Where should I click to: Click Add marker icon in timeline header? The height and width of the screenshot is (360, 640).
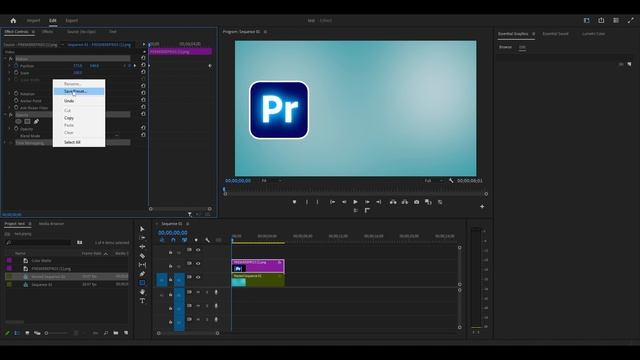[196, 240]
